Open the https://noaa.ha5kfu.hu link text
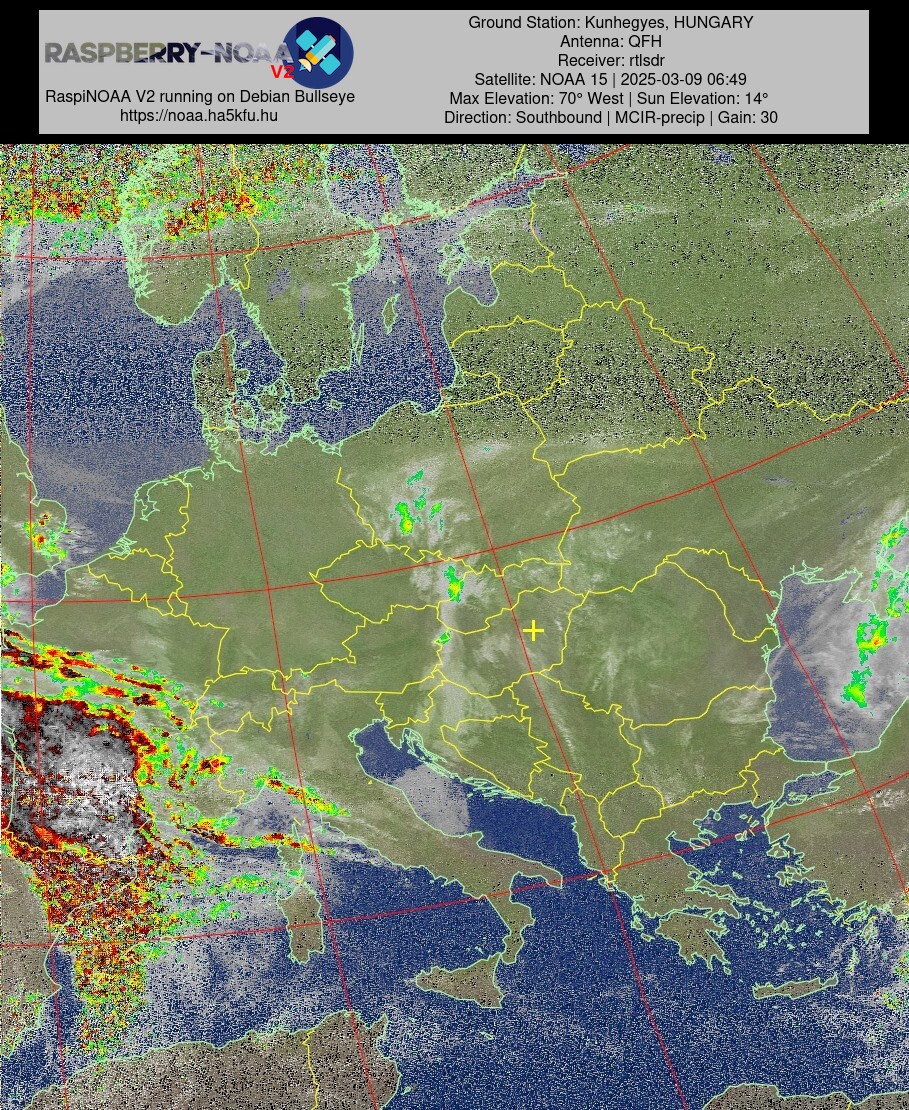The width and height of the screenshot is (909, 1110). click(x=199, y=115)
